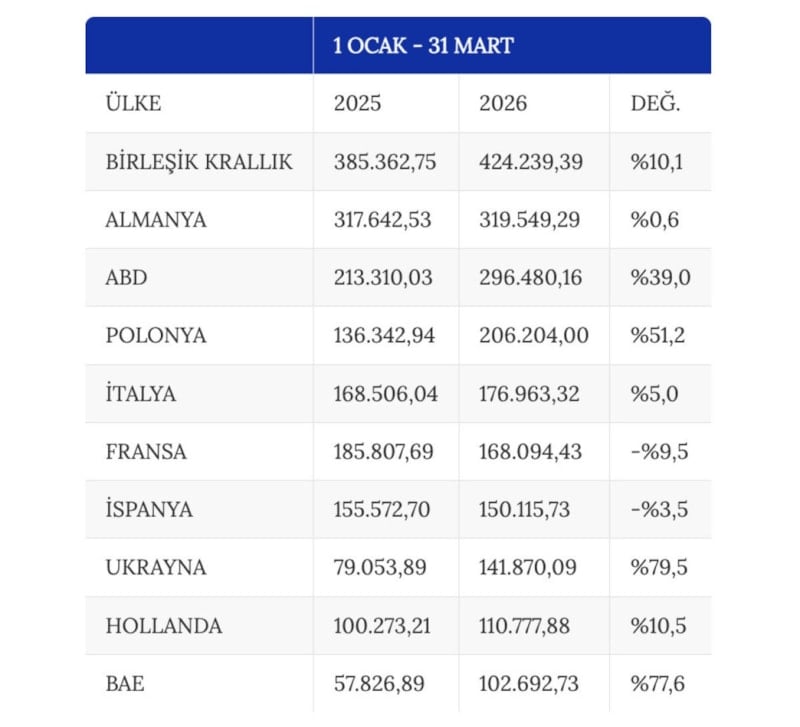Click the İTALYA country cell

141,394
